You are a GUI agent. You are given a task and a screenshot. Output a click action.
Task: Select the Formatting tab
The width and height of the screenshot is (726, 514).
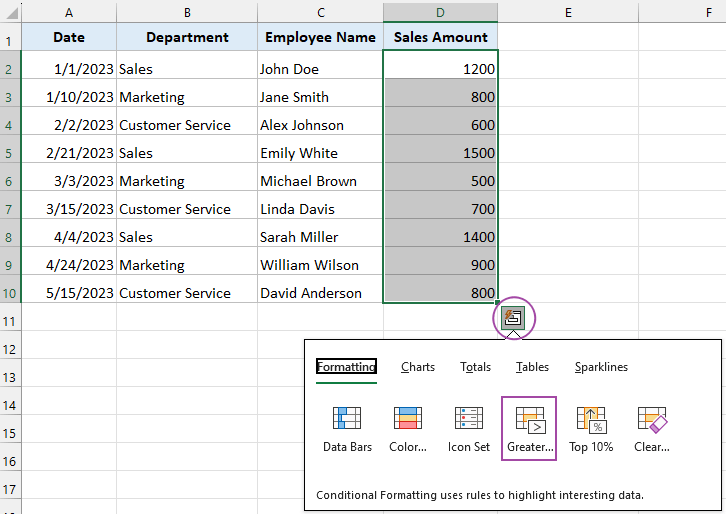tap(346, 367)
